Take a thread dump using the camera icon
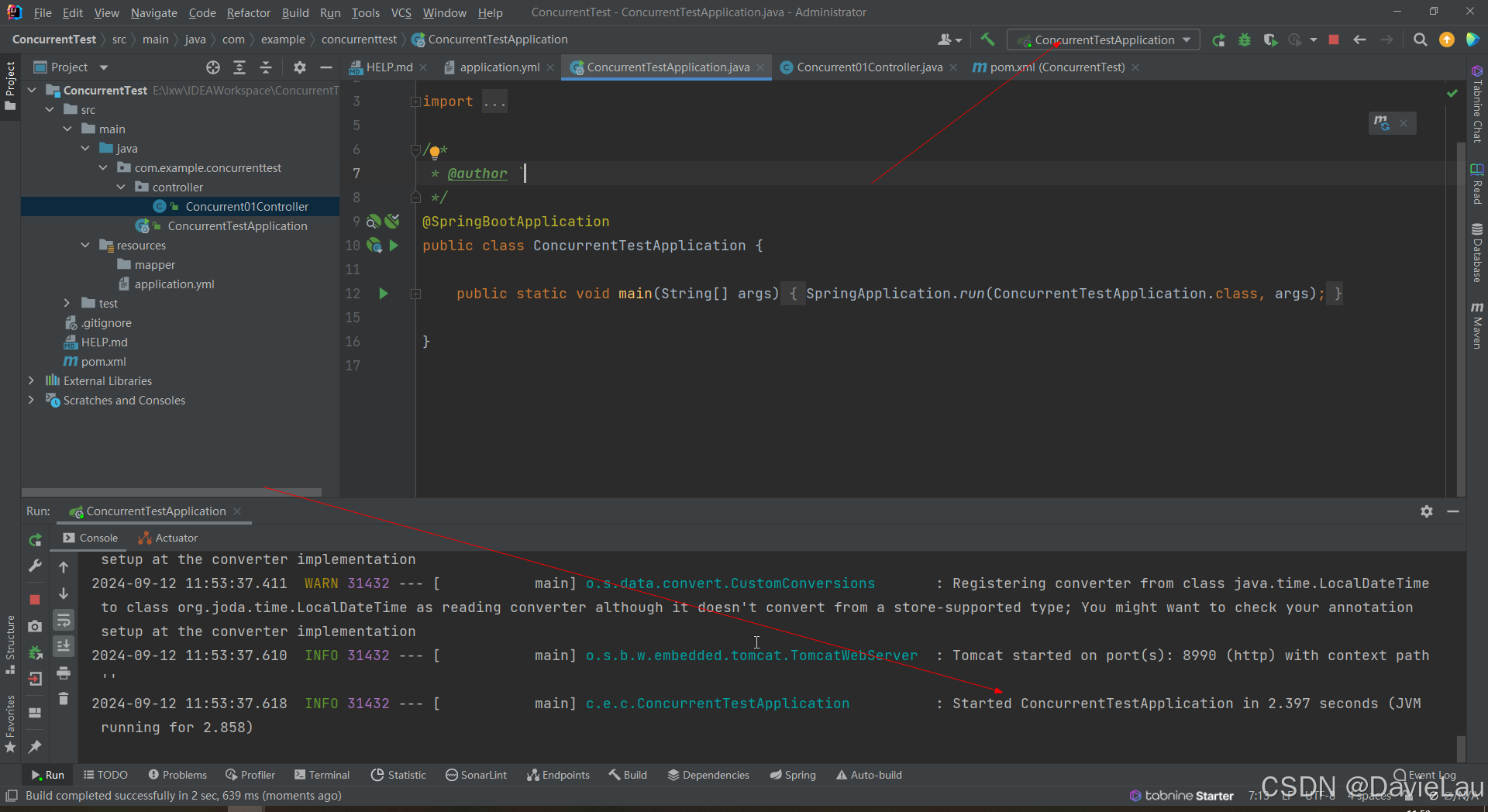Viewport: 1488px width, 812px height. pyautogui.click(x=34, y=627)
